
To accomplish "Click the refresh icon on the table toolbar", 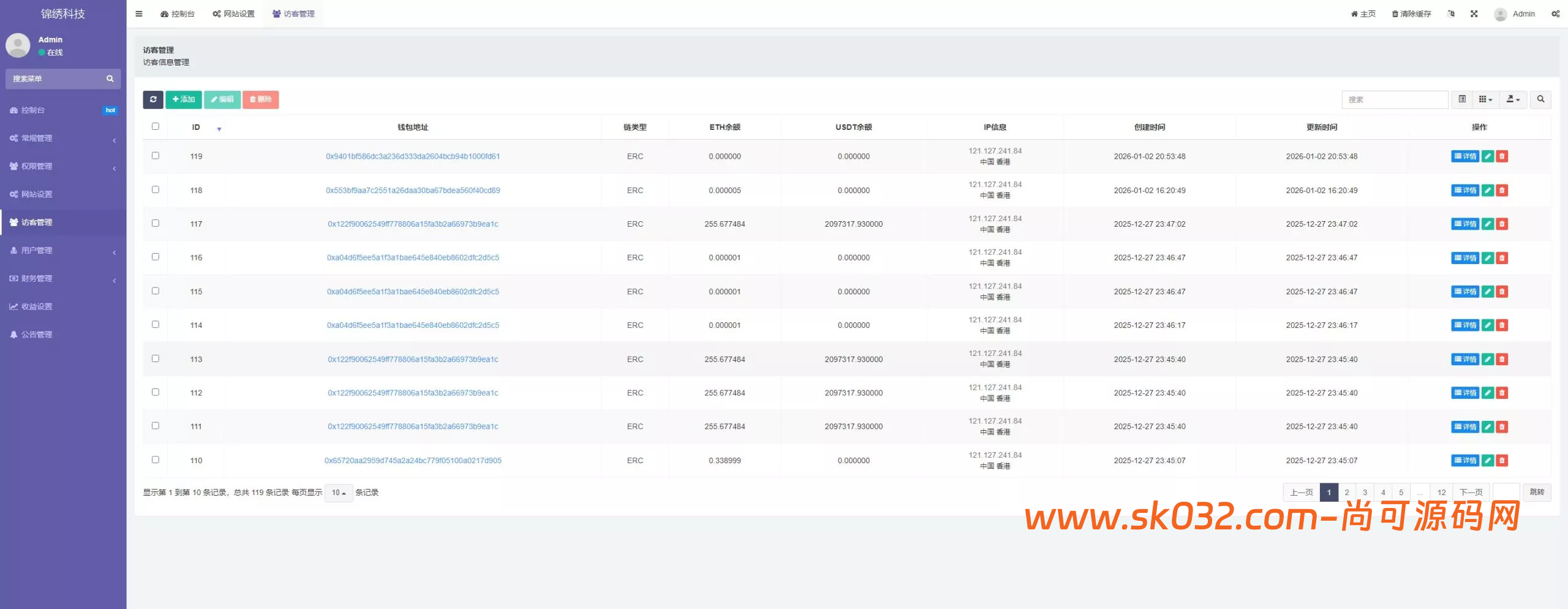I will (x=153, y=99).
